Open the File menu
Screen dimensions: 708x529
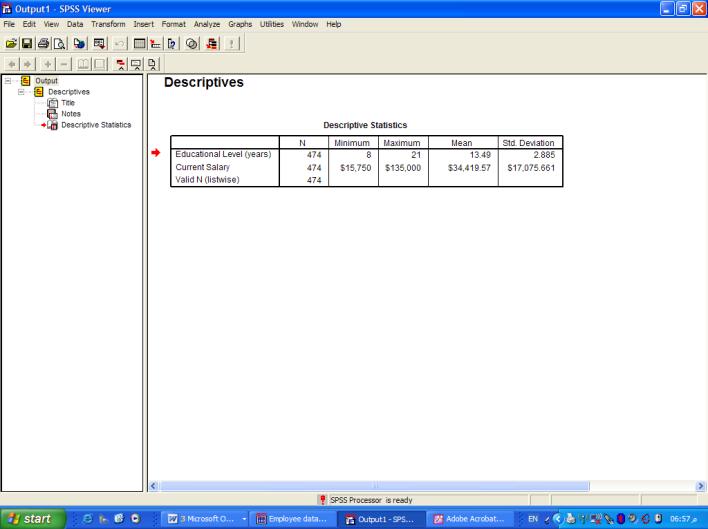click(9, 24)
